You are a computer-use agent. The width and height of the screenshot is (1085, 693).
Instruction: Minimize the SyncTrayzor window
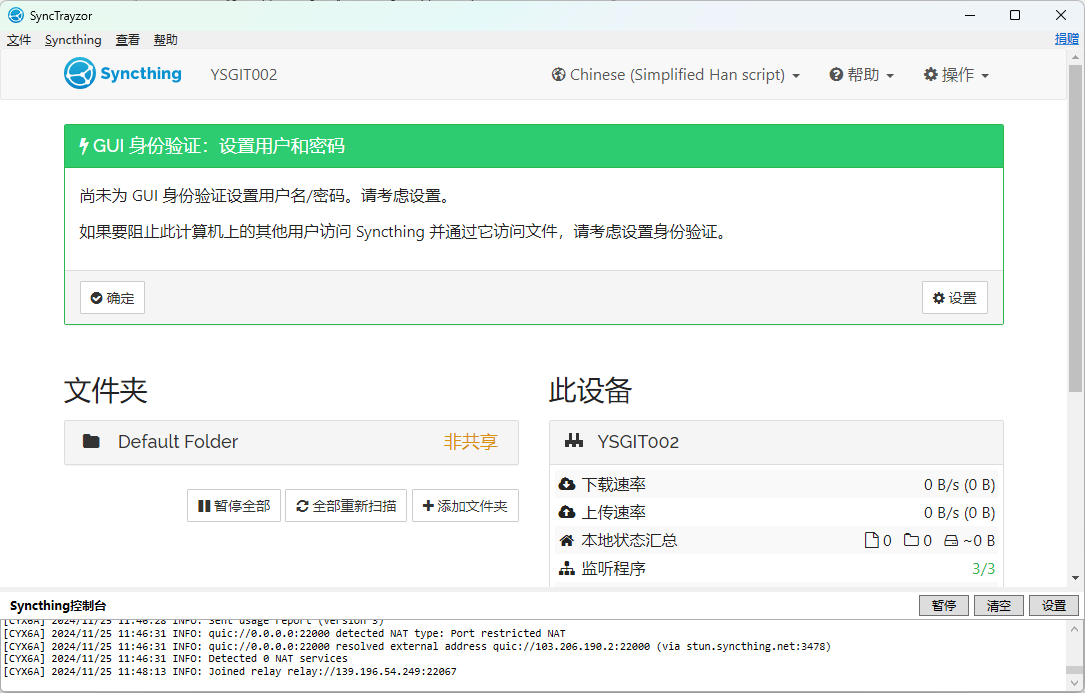(x=970, y=15)
